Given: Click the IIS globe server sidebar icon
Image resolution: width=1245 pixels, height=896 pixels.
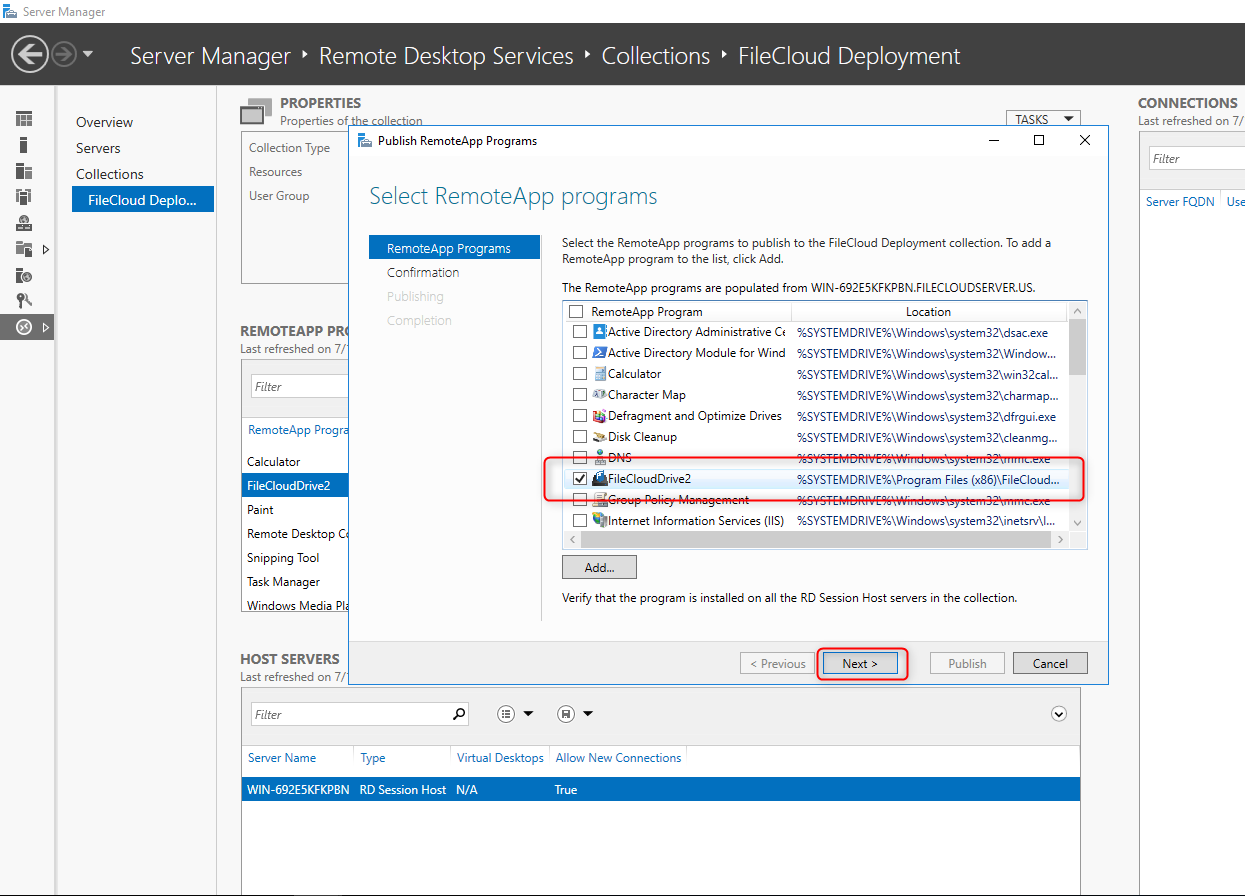Looking at the screenshot, I should (x=24, y=275).
